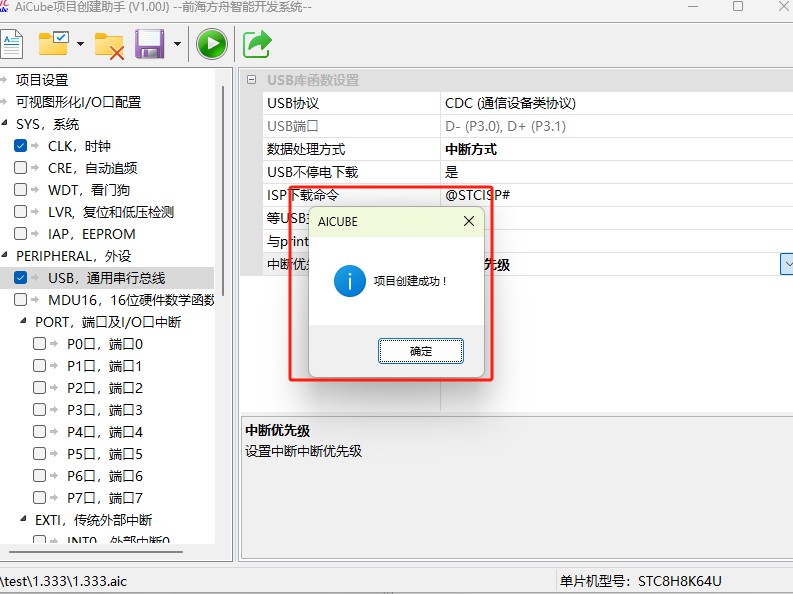The height and width of the screenshot is (594, 793).
Task: Click the AiCube app icon in title bar
Action: coord(4,6)
